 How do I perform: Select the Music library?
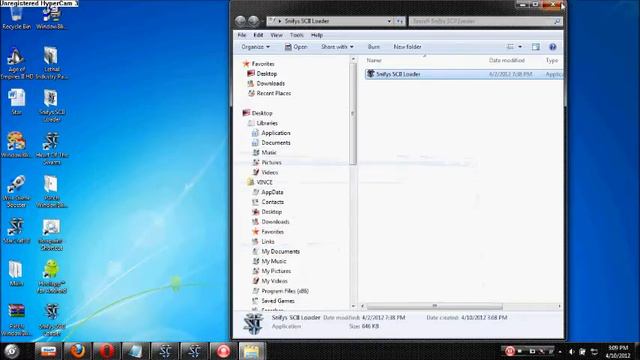point(264,152)
